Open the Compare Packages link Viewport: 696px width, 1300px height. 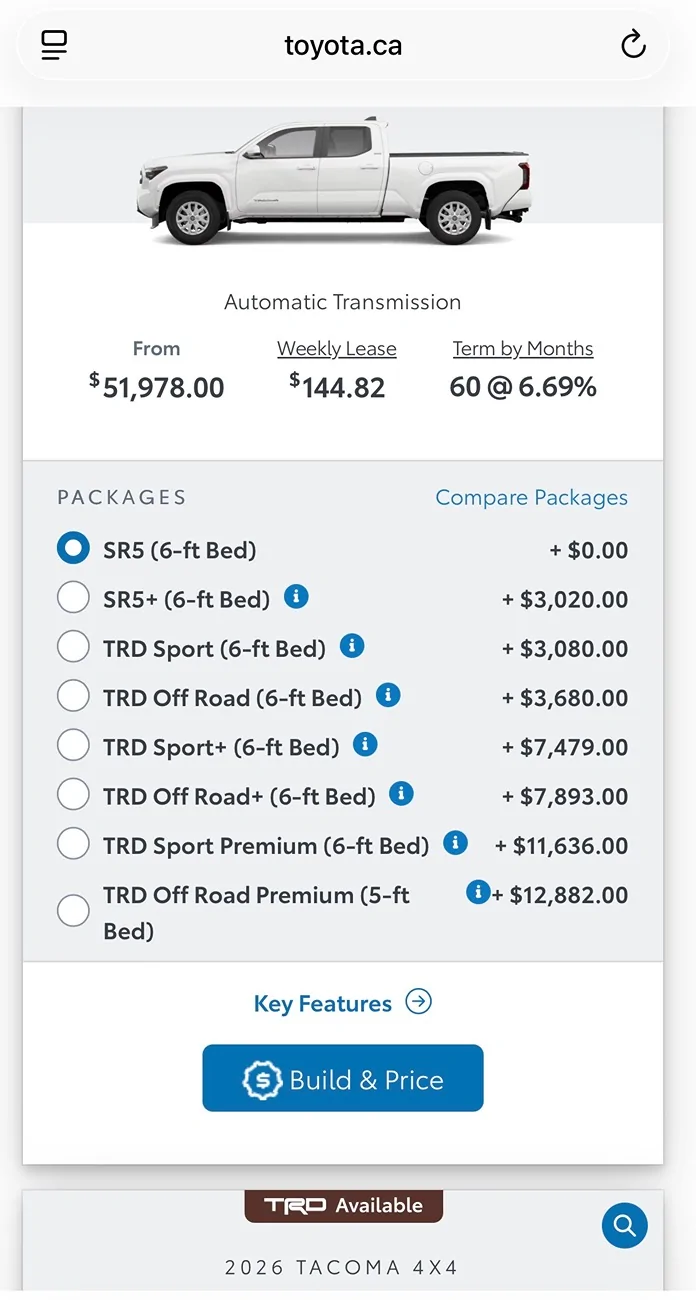tap(531, 498)
